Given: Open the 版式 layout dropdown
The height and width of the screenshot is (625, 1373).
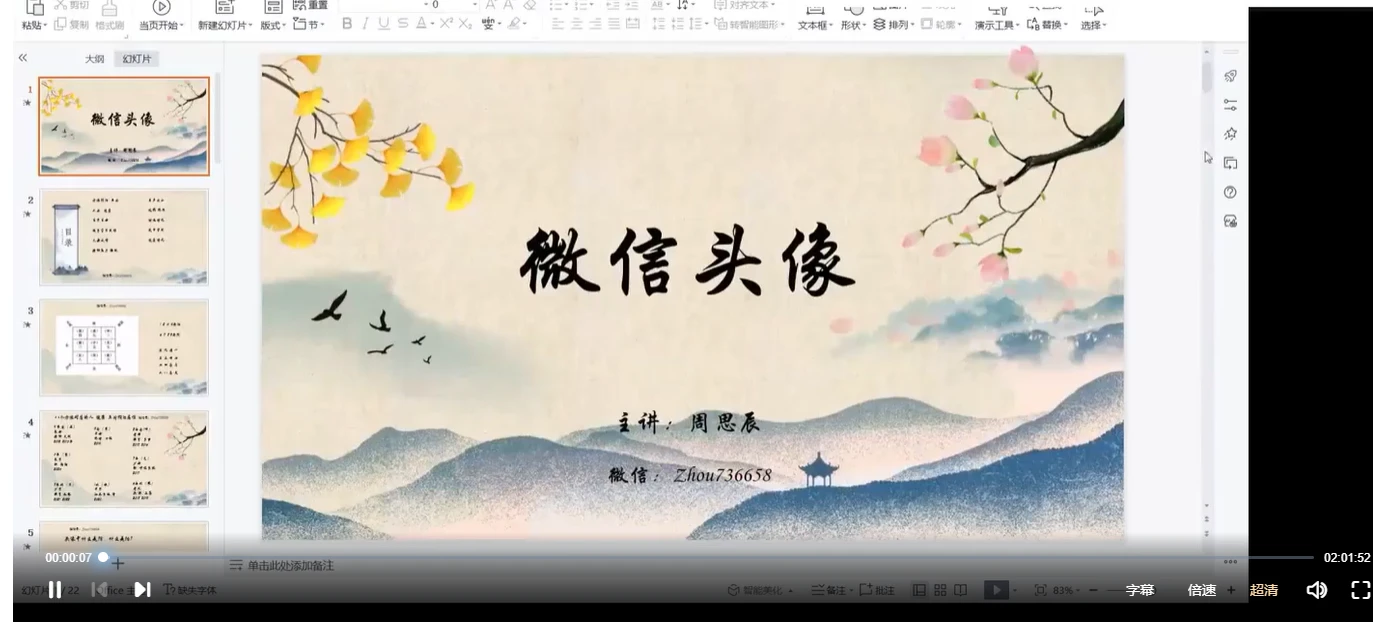Looking at the screenshot, I should (x=273, y=25).
